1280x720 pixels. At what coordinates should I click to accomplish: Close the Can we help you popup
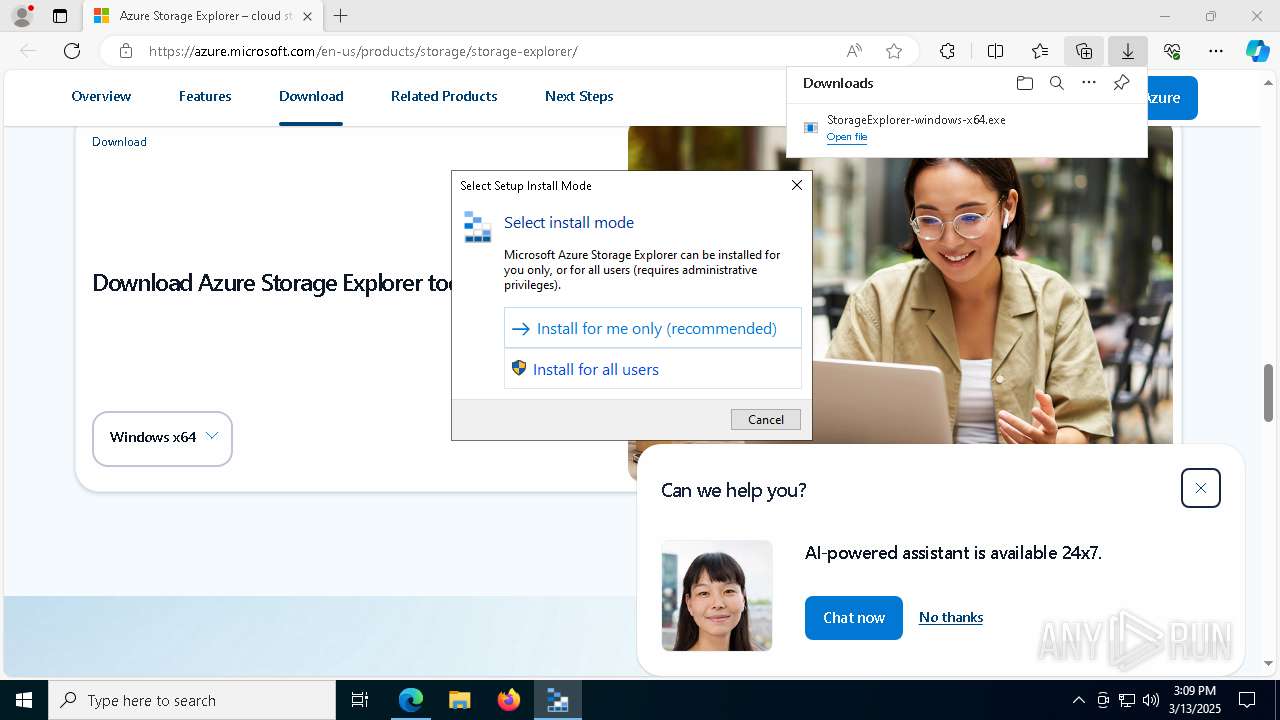click(1200, 488)
